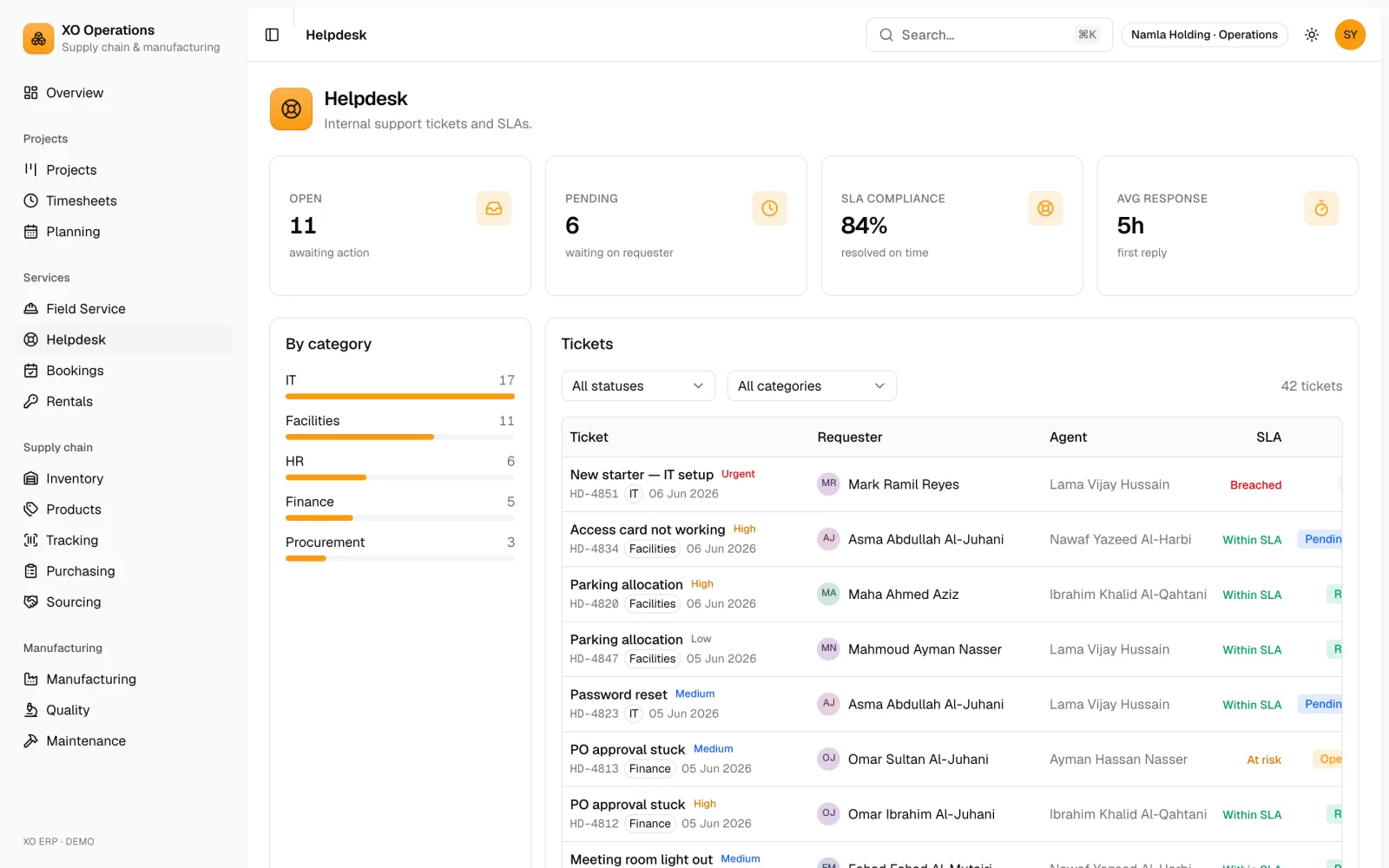Click the Facilities category progress bar
Image resolution: width=1389 pixels, height=868 pixels.
tap(400, 437)
